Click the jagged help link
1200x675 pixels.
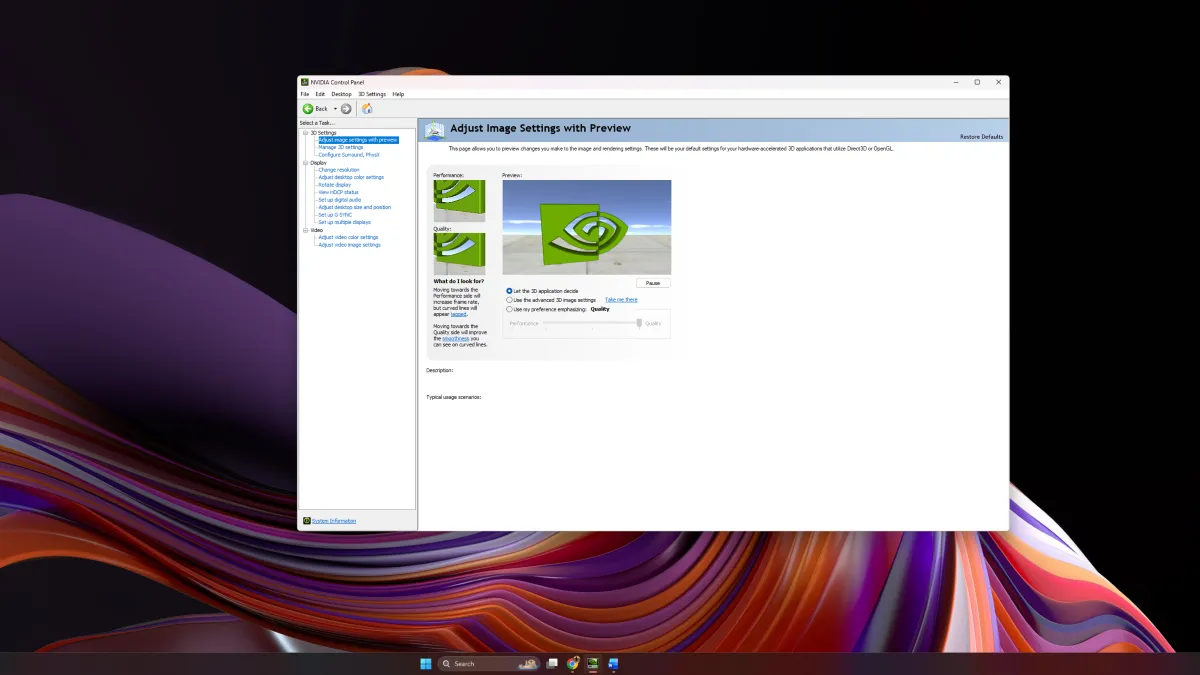(458, 314)
